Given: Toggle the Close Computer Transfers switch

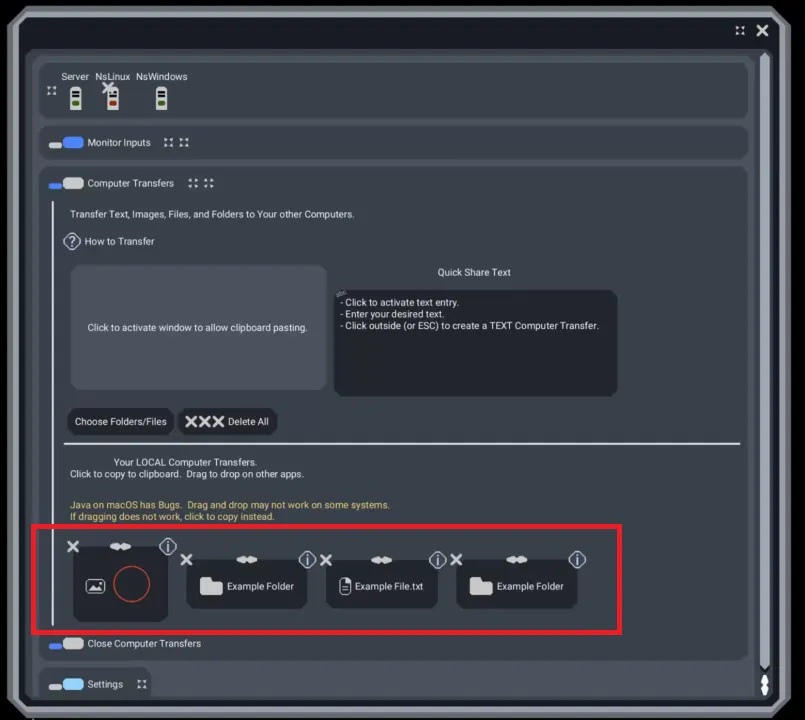Looking at the screenshot, I should (66, 644).
